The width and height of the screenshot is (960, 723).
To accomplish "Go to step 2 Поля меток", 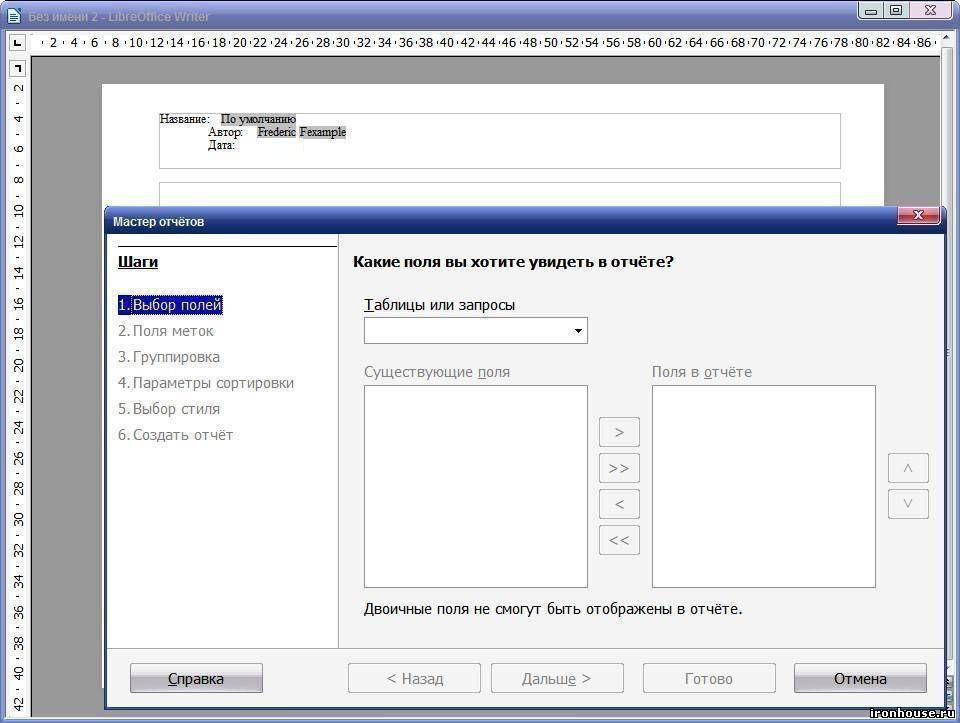I will (166, 331).
